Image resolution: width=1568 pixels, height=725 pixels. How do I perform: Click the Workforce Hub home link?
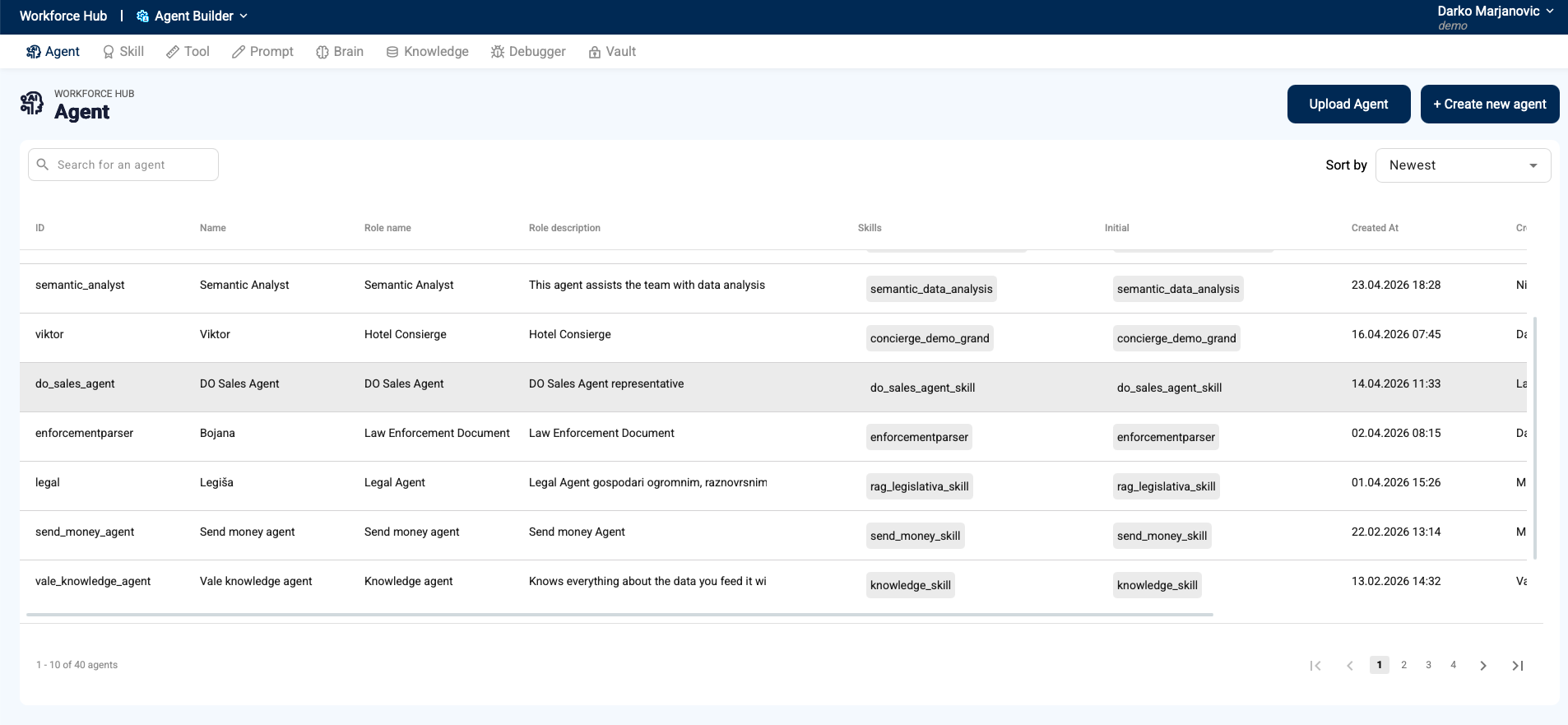pyautogui.click(x=63, y=16)
